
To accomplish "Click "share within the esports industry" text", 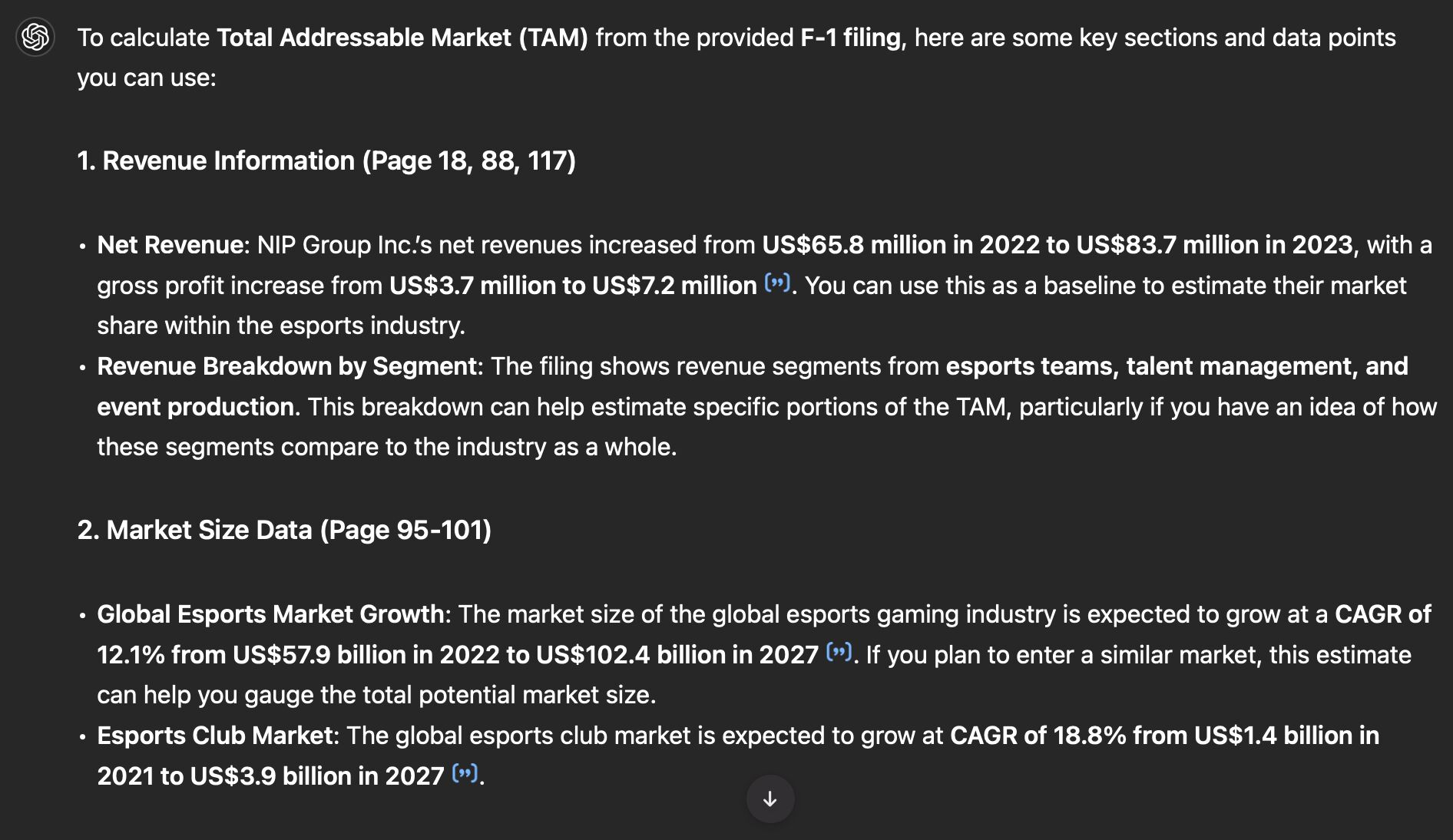I will click(x=280, y=326).
